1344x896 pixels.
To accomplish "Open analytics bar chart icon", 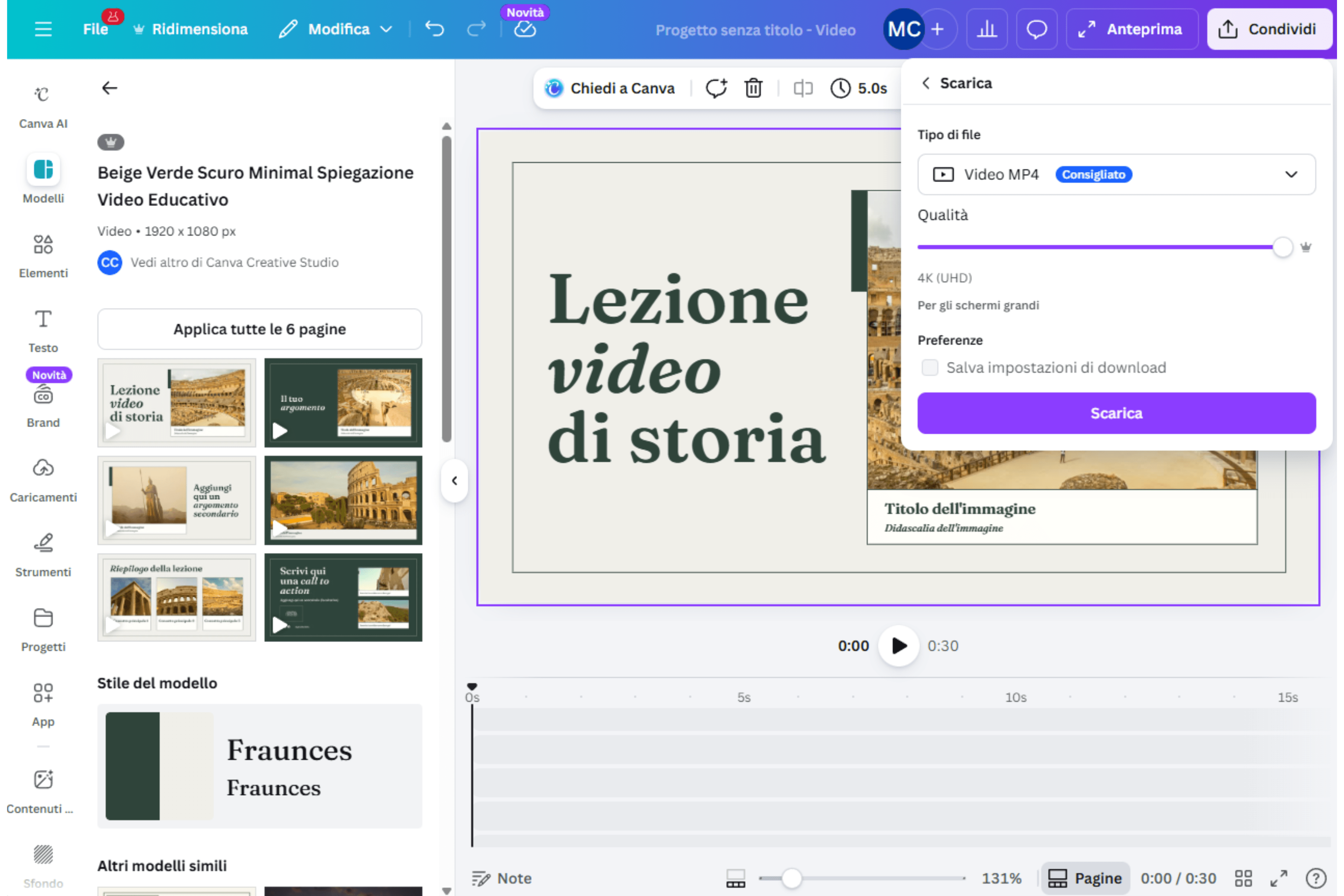I will tap(986, 29).
